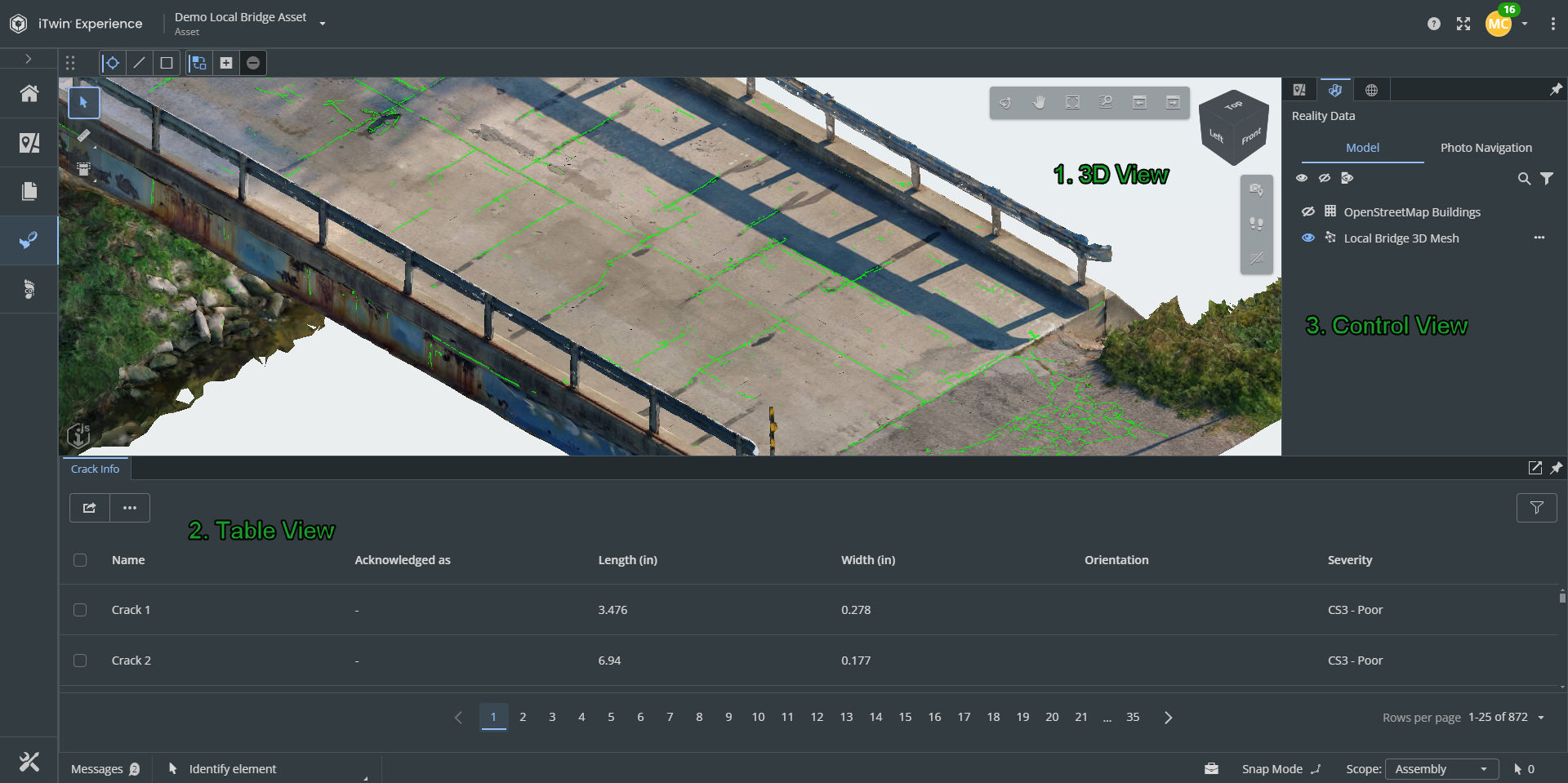
Task: Click the search icon in Reality Data
Action: point(1524,179)
